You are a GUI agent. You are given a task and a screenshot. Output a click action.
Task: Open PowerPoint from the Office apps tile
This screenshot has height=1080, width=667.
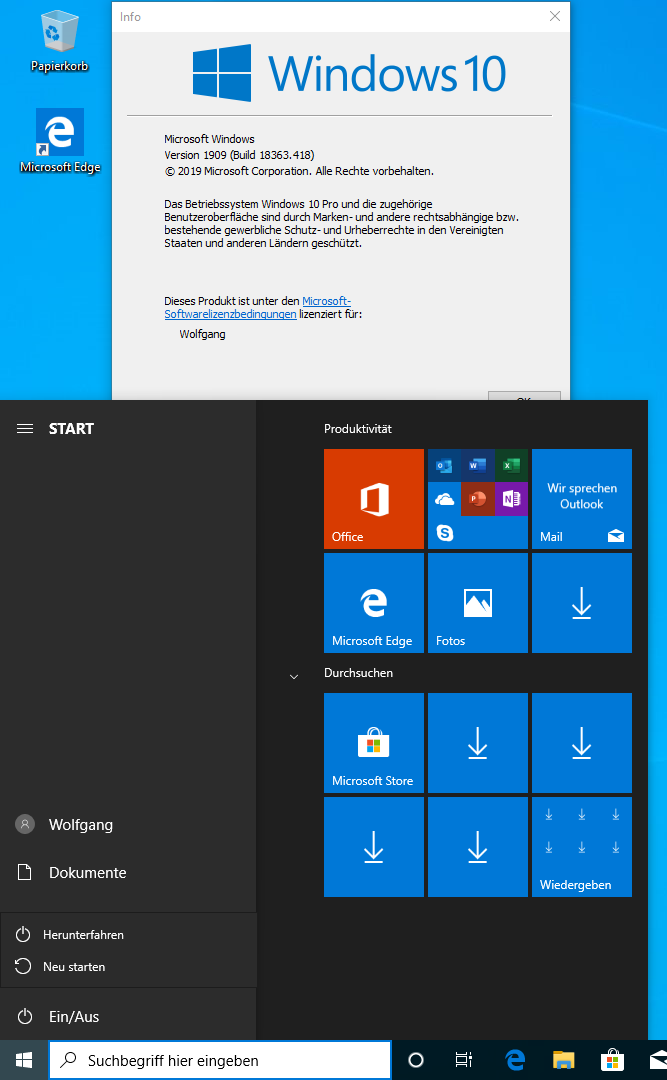(x=478, y=499)
